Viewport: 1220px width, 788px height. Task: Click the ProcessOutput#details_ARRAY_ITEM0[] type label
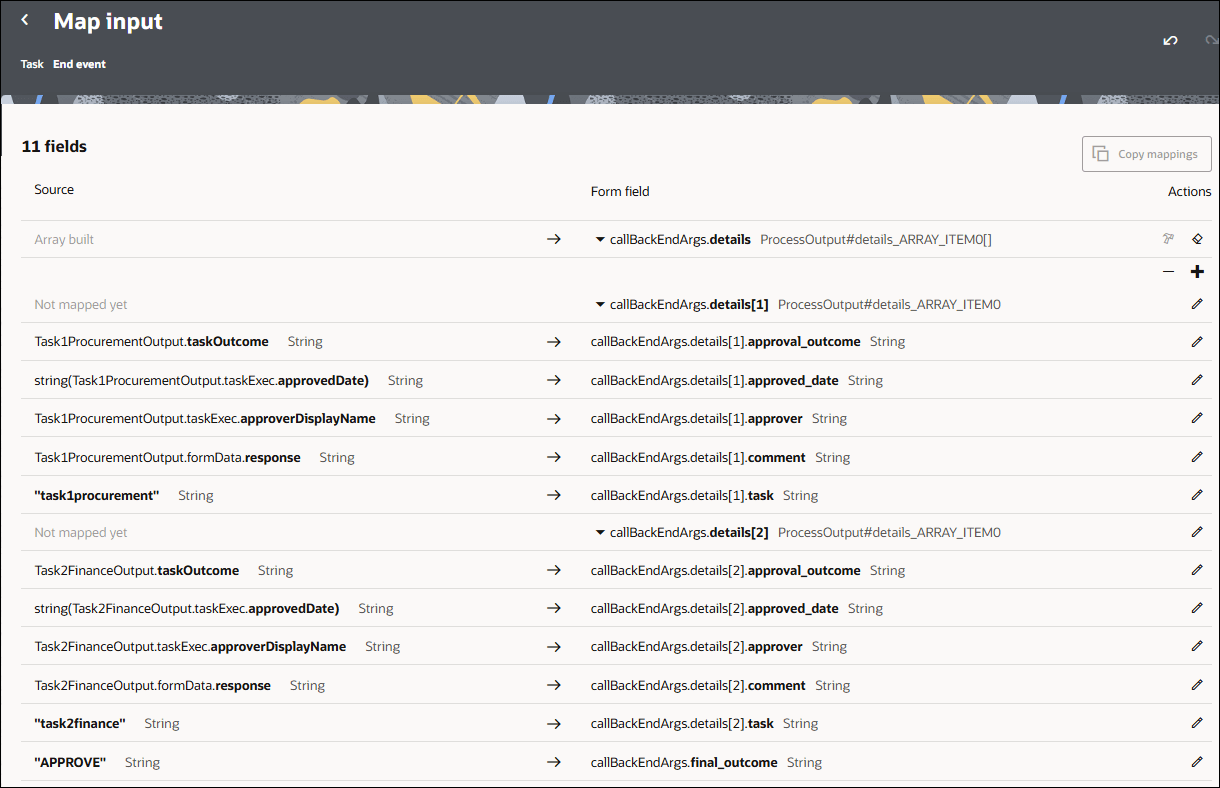click(x=876, y=239)
